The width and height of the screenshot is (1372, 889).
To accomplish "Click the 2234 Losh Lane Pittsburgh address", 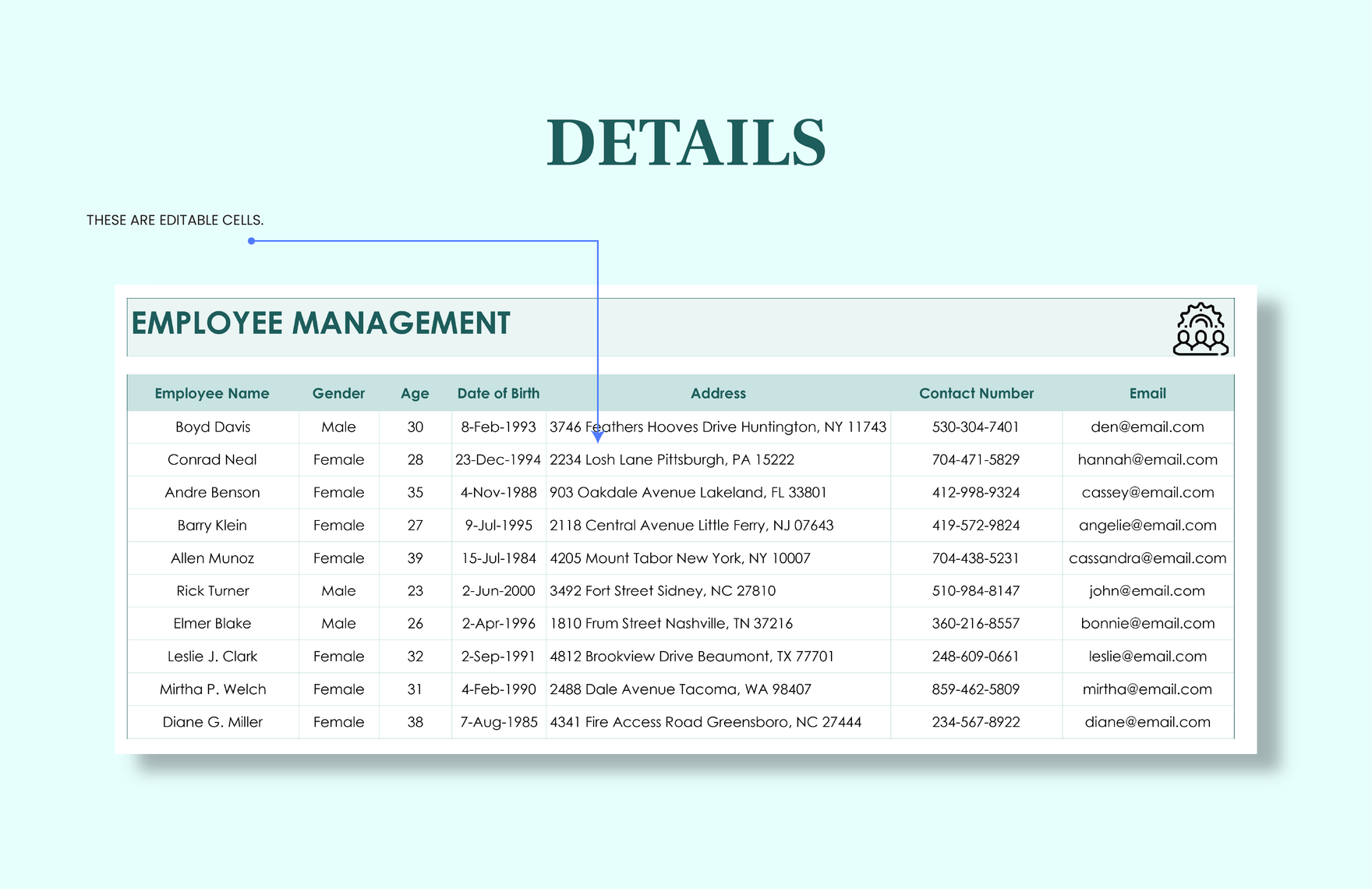I will tap(718, 460).
